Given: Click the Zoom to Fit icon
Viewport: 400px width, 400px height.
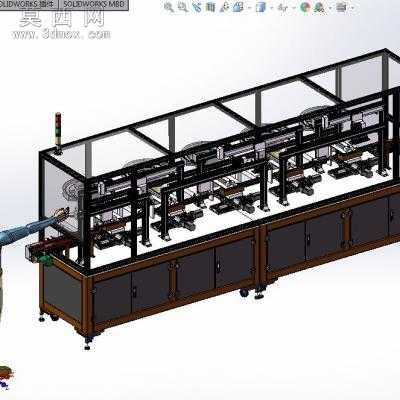Looking at the screenshot, I should tap(169, 7).
